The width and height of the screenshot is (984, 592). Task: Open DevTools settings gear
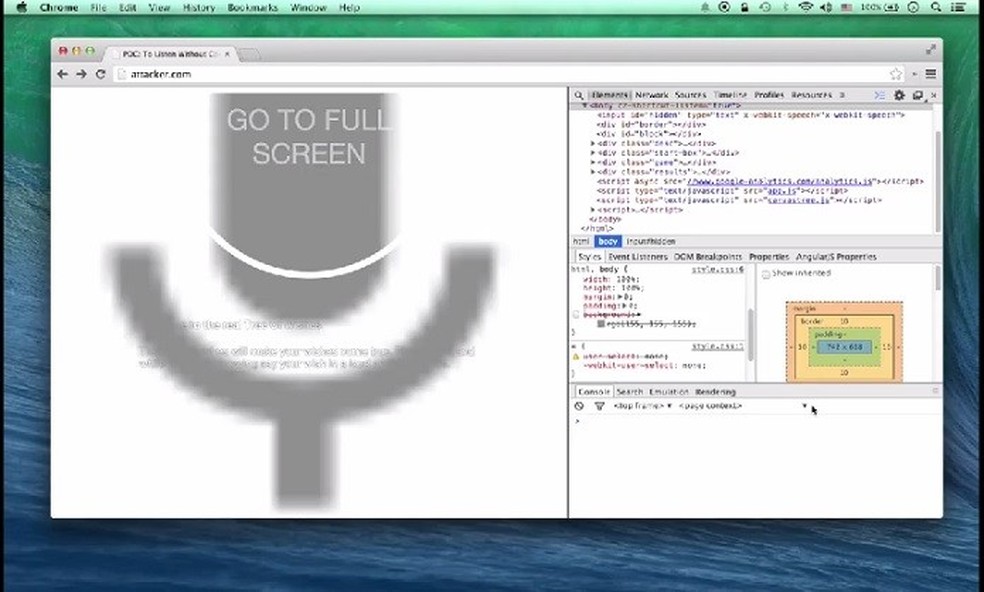[x=899, y=95]
